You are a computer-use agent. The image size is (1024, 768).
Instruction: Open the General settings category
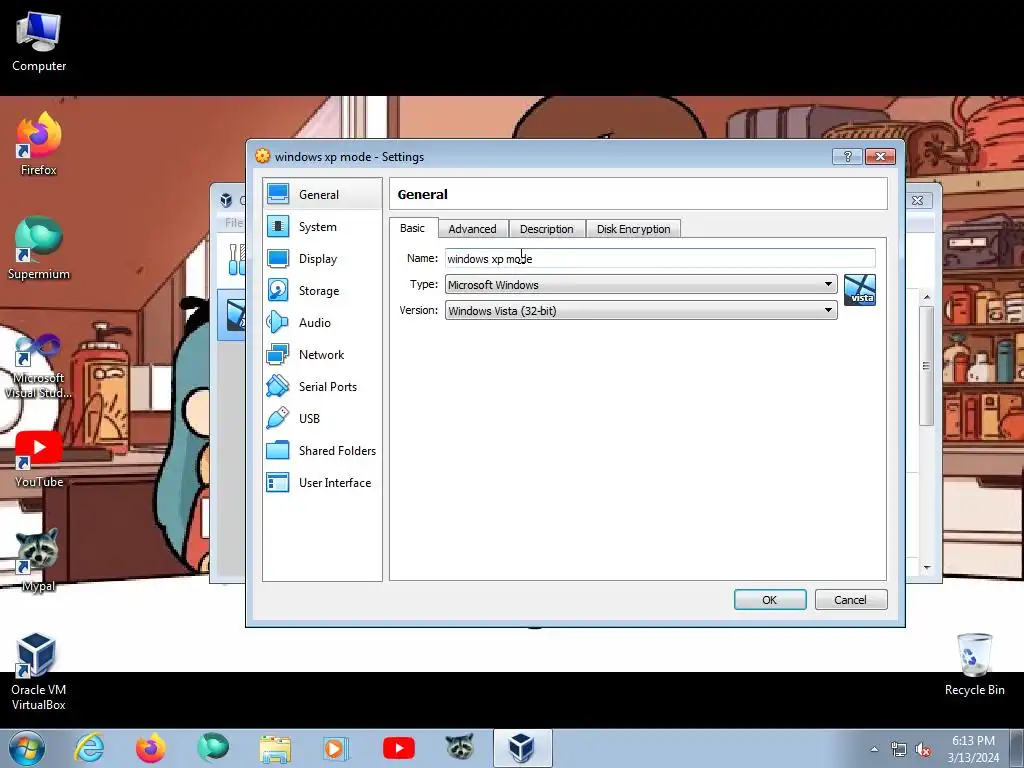click(322, 195)
